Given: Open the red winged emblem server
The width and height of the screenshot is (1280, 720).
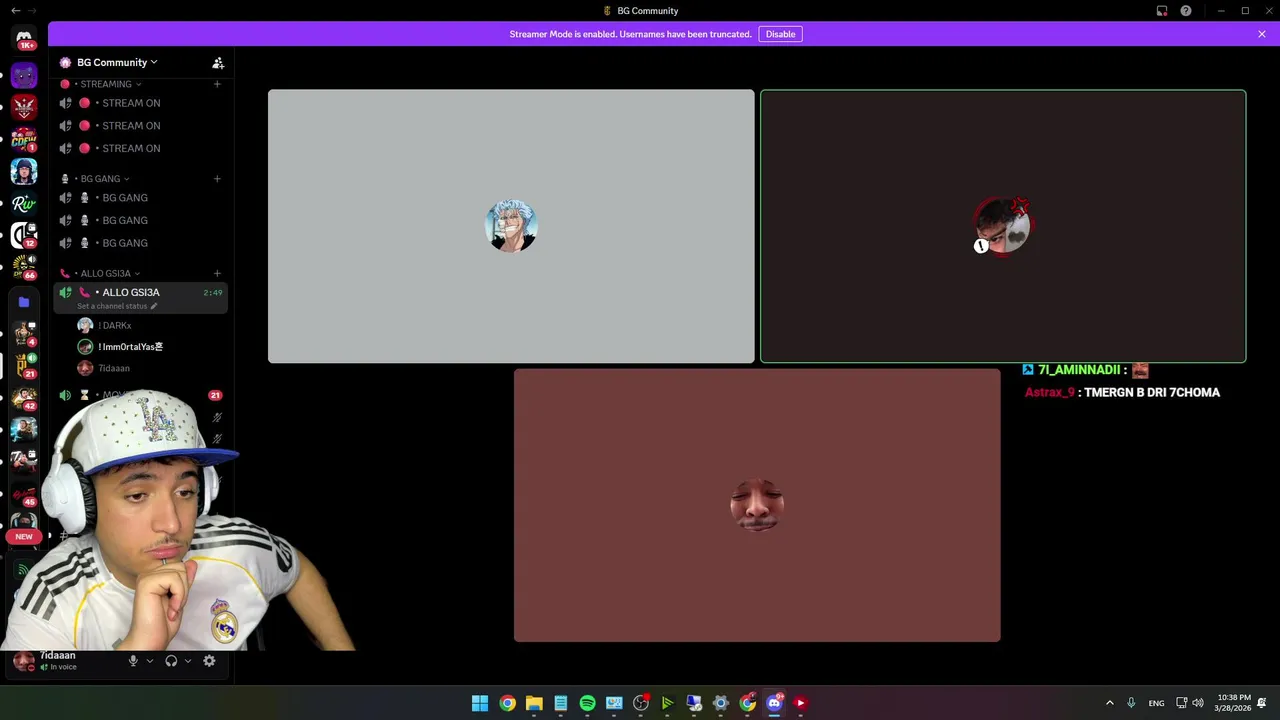Looking at the screenshot, I should click(24, 107).
